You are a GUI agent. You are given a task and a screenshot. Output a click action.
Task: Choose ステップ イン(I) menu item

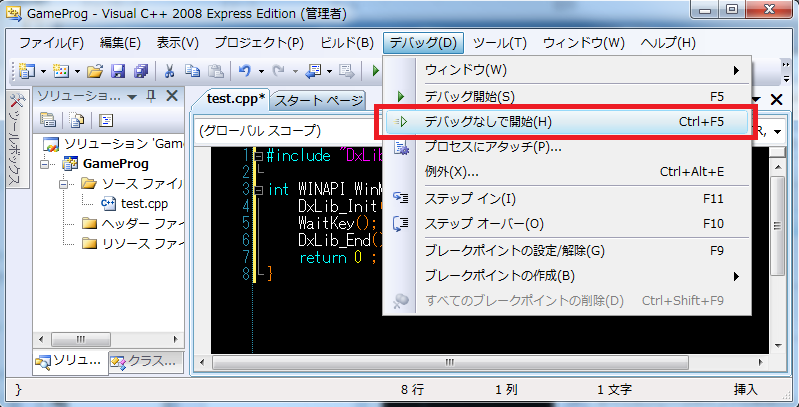pos(567,199)
